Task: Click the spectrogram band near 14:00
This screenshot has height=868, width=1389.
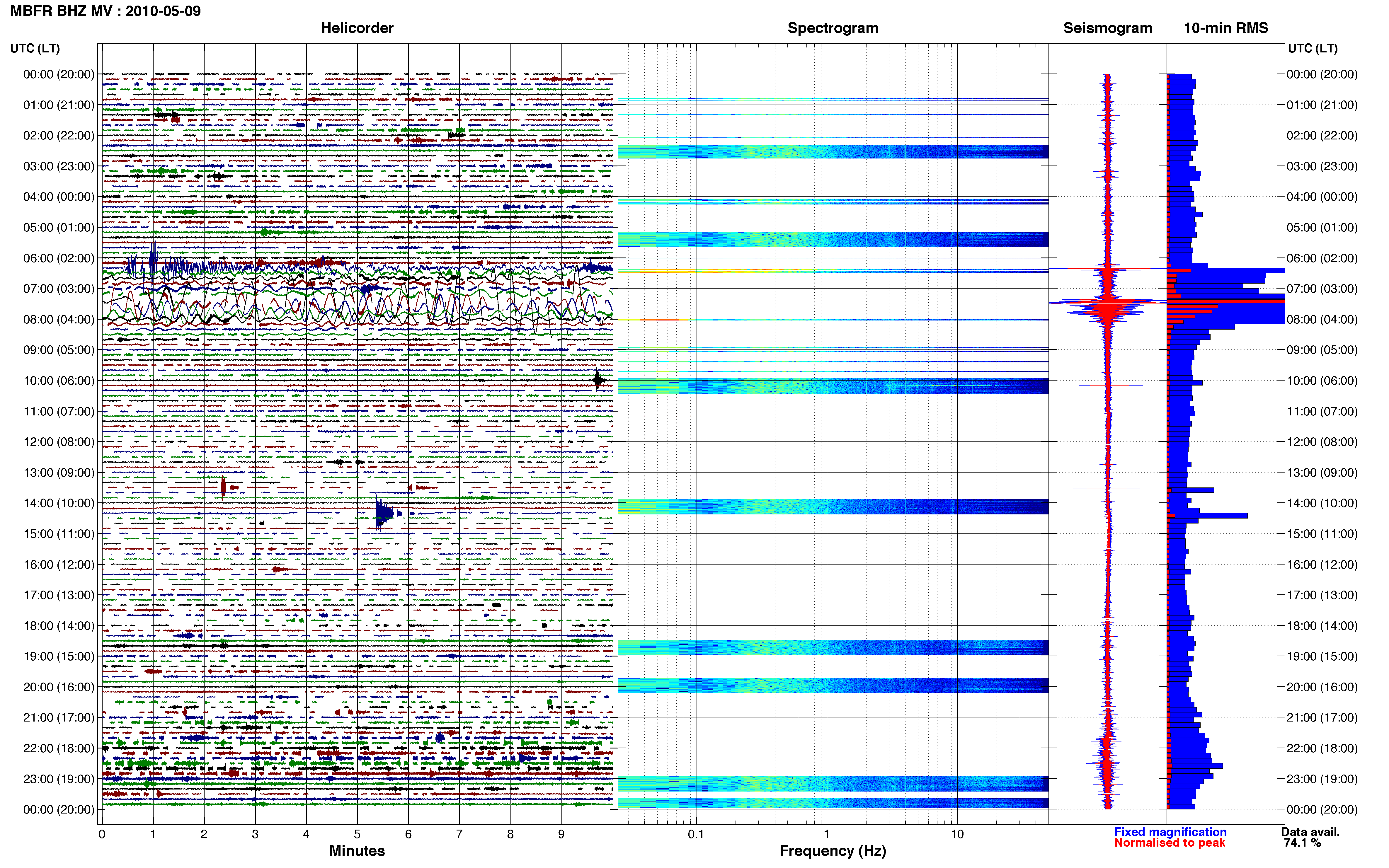Action: click(x=833, y=507)
